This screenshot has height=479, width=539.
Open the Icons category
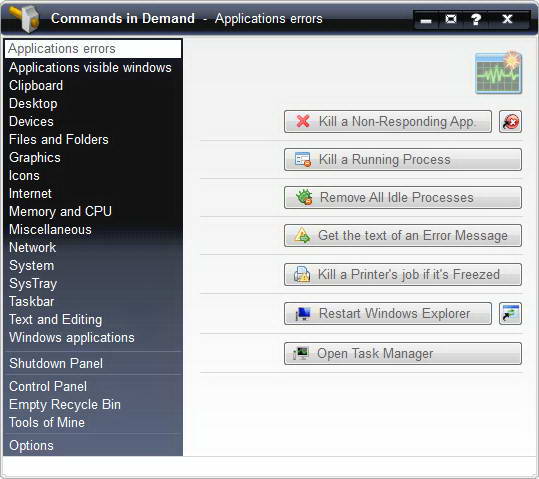[x=93, y=175]
